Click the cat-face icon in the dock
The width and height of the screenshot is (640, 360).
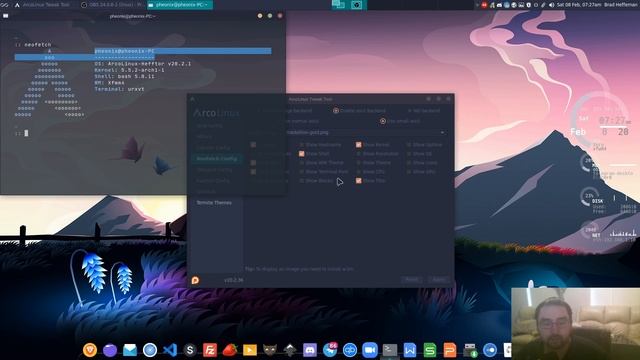coord(270,350)
